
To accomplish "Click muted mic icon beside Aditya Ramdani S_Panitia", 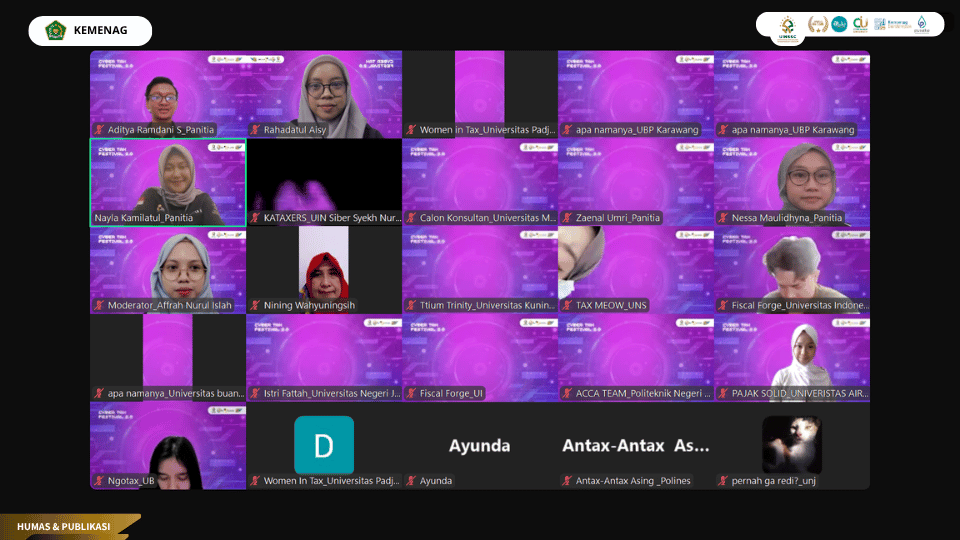I will pyautogui.click(x=99, y=130).
